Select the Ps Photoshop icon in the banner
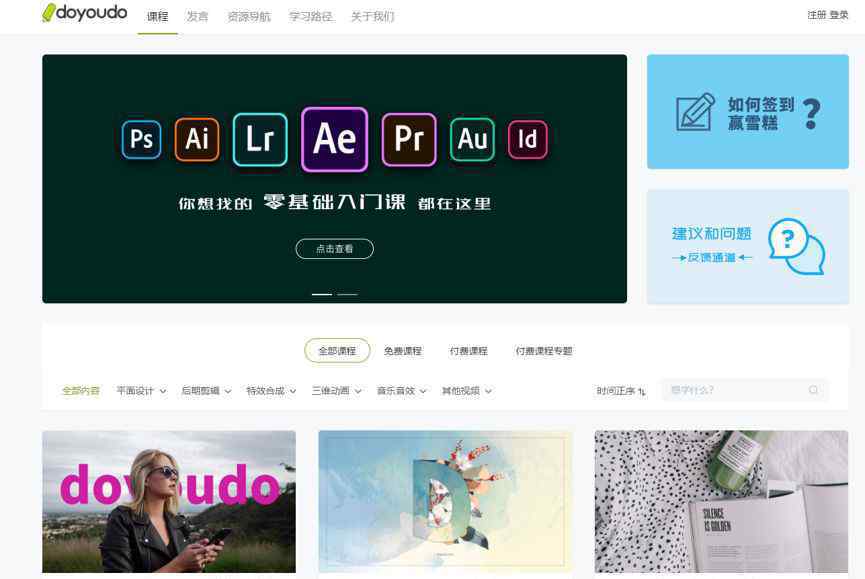The height and width of the screenshot is (579, 865). tap(141, 139)
